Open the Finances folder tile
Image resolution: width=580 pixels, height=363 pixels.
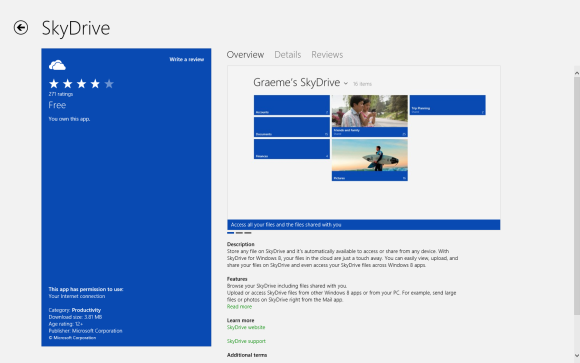(x=291, y=149)
